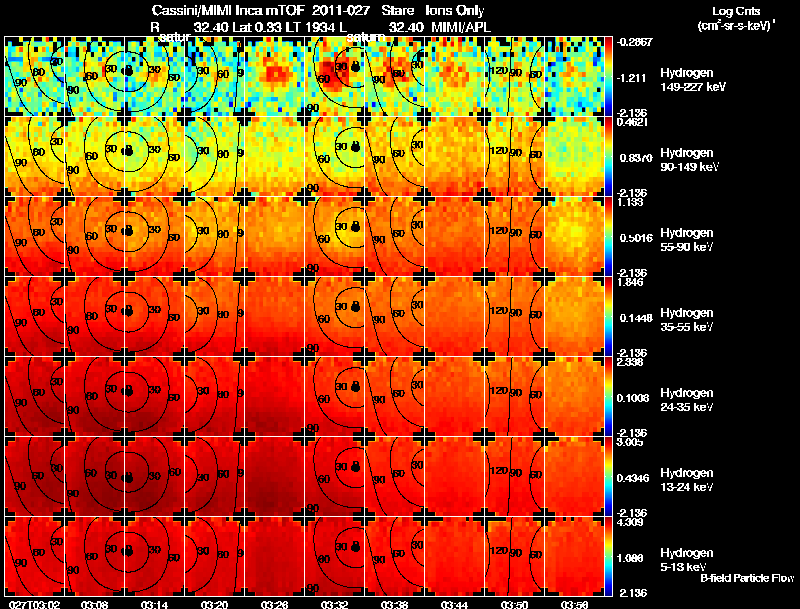800x609 pixels.
Task: Click the colorbar beside Hydrogen 90-149 keV
Action: tap(608, 157)
